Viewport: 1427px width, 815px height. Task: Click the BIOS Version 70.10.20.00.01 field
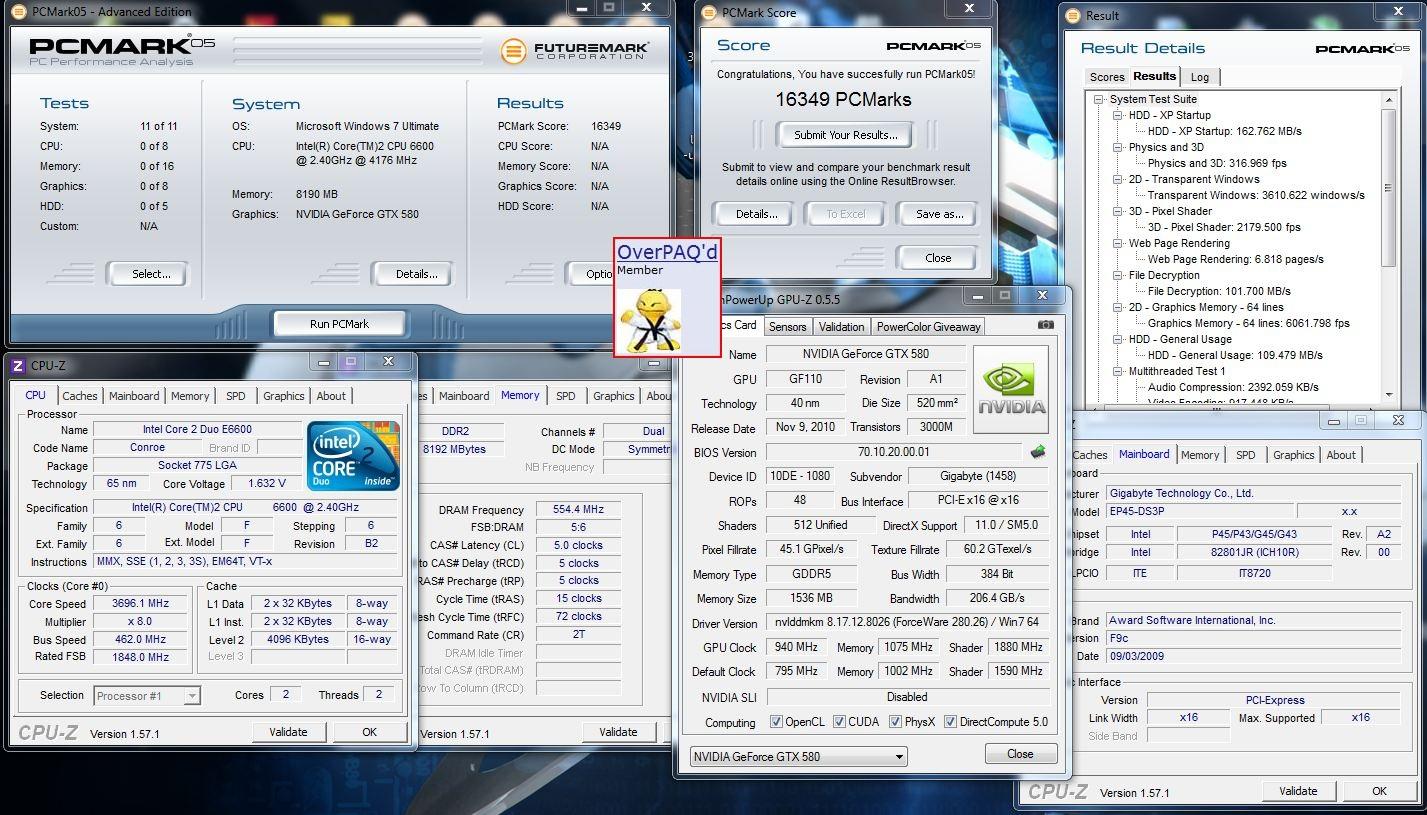click(x=894, y=452)
